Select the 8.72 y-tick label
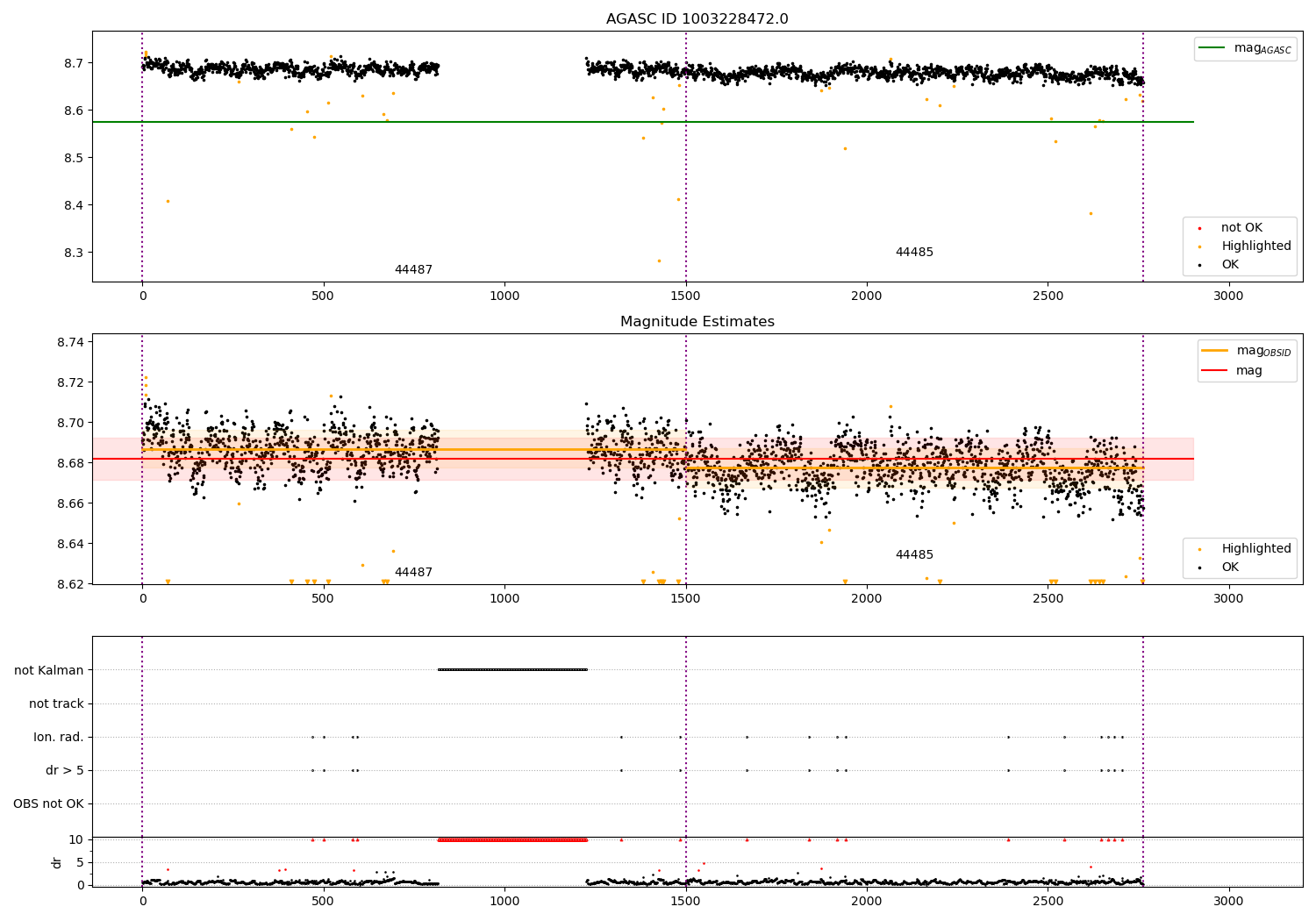The height and width of the screenshot is (921, 1316). click(x=70, y=382)
